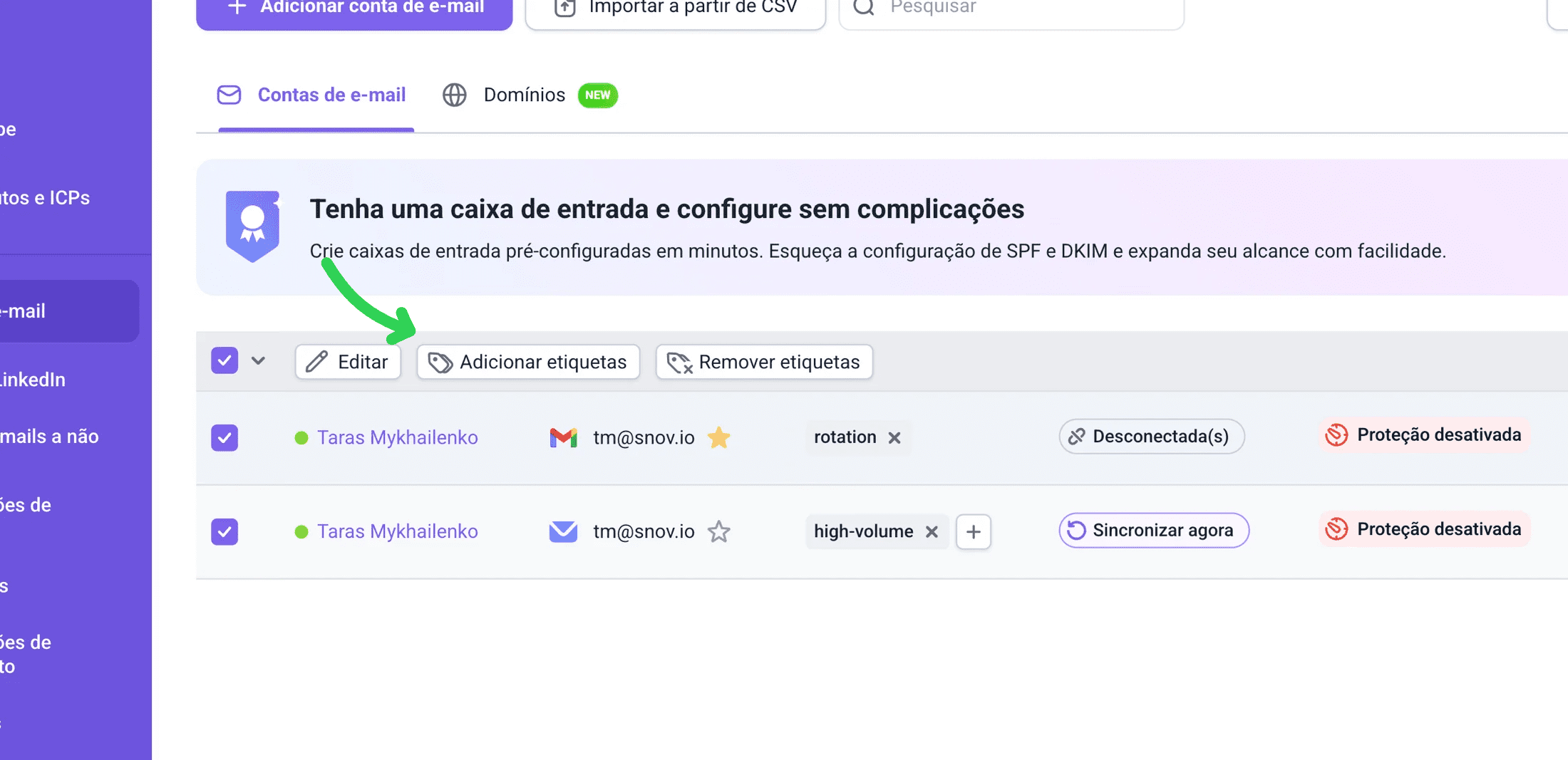The width and height of the screenshot is (1568, 760).
Task: Switch to the Domínios tab
Action: coord(523,95)
